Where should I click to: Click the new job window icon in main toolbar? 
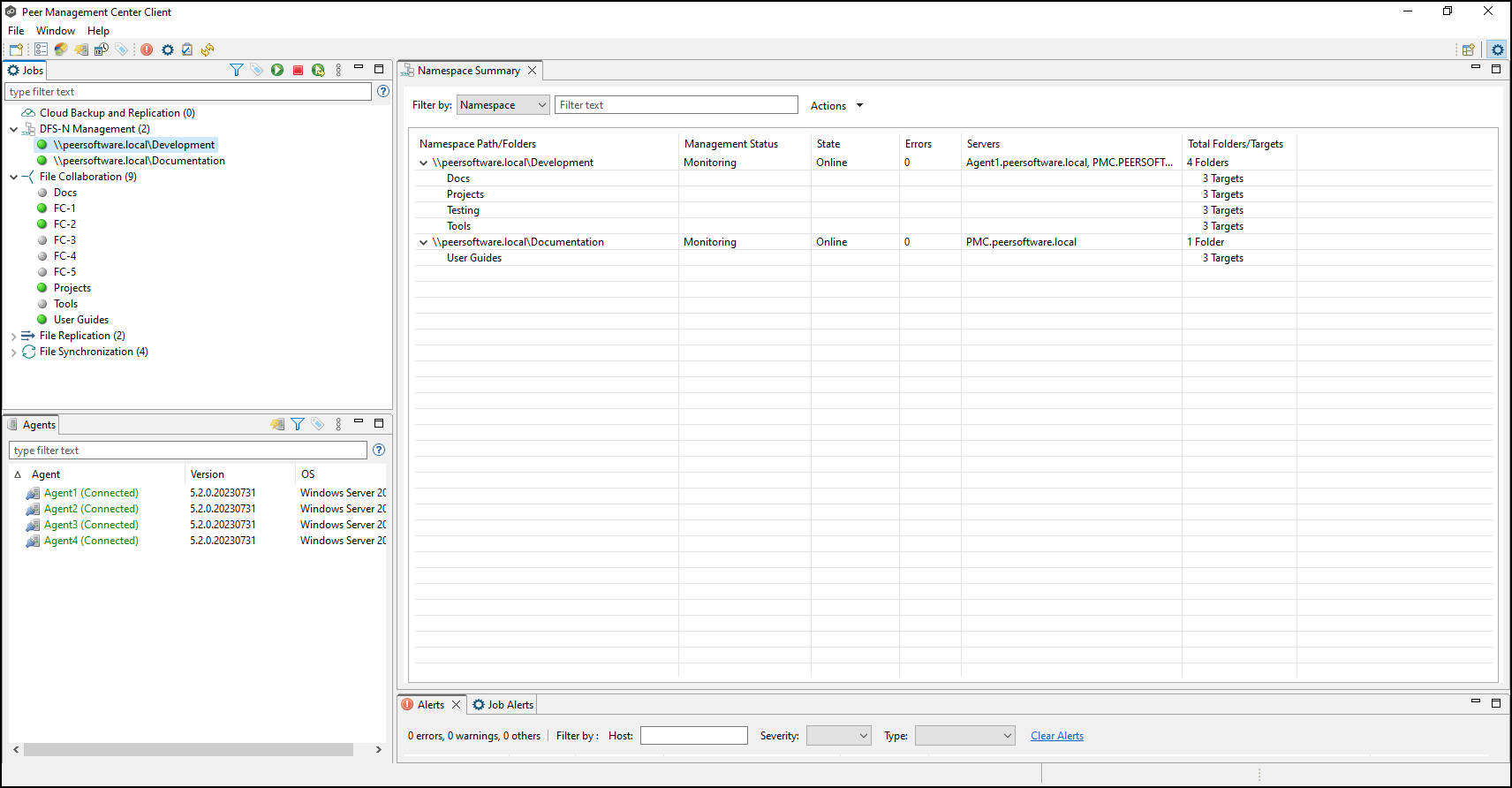[x=16, y=49]
